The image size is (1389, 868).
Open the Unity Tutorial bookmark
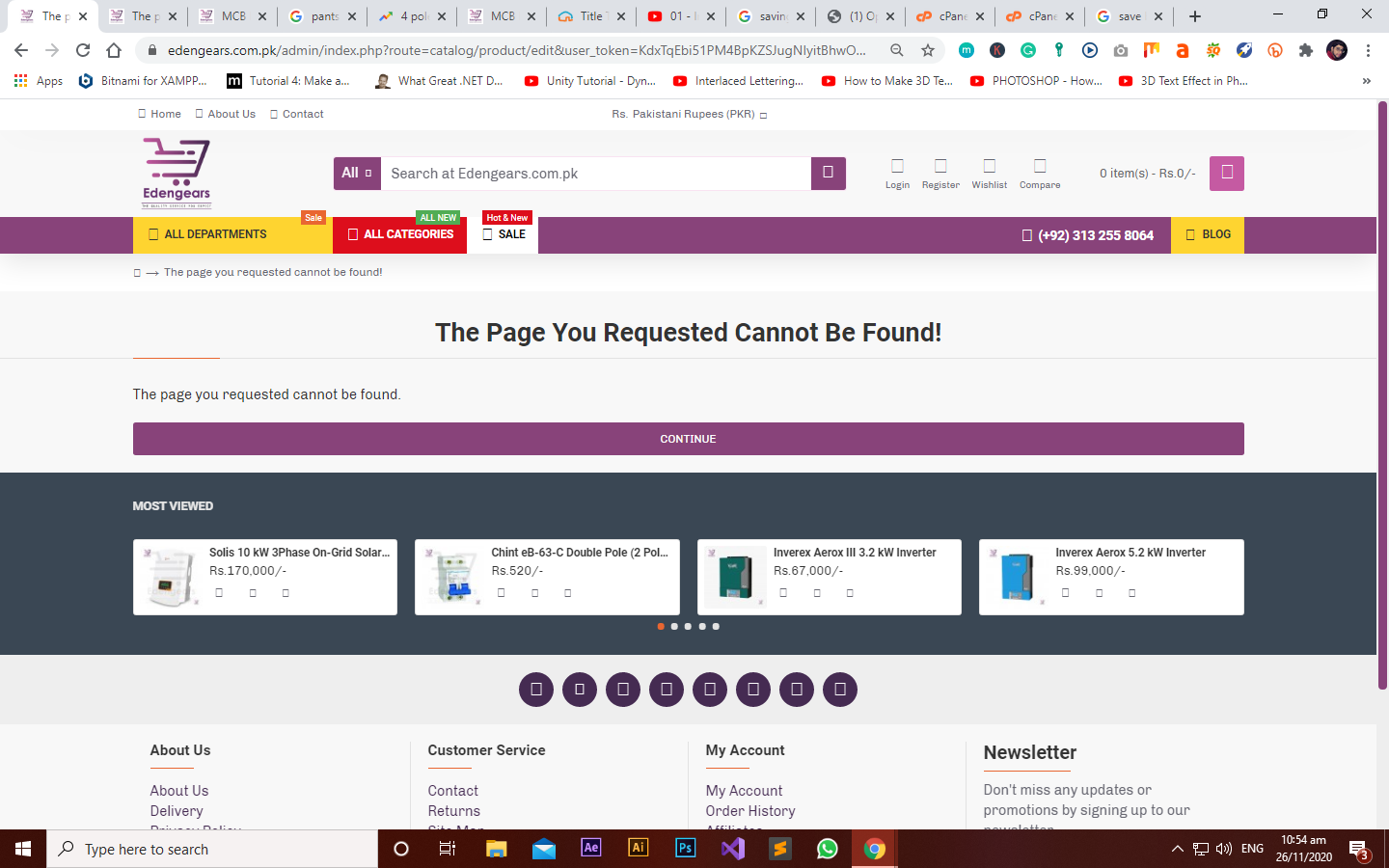pos(590,81)
